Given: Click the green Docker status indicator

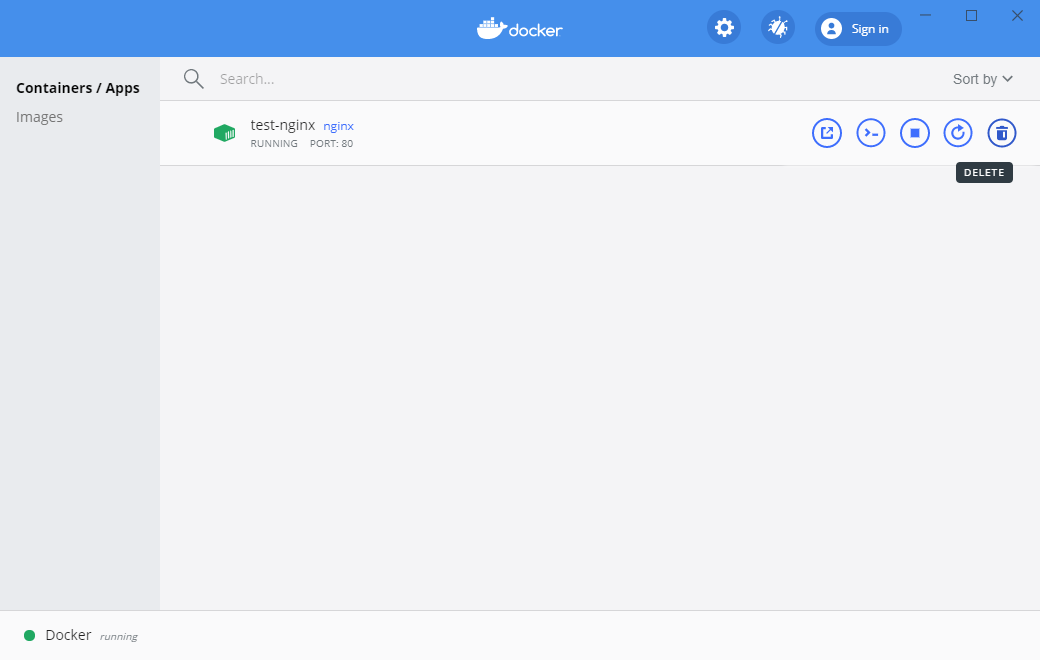Looking at the screenshot, I should pyautogui.click(x=29, y=635).
